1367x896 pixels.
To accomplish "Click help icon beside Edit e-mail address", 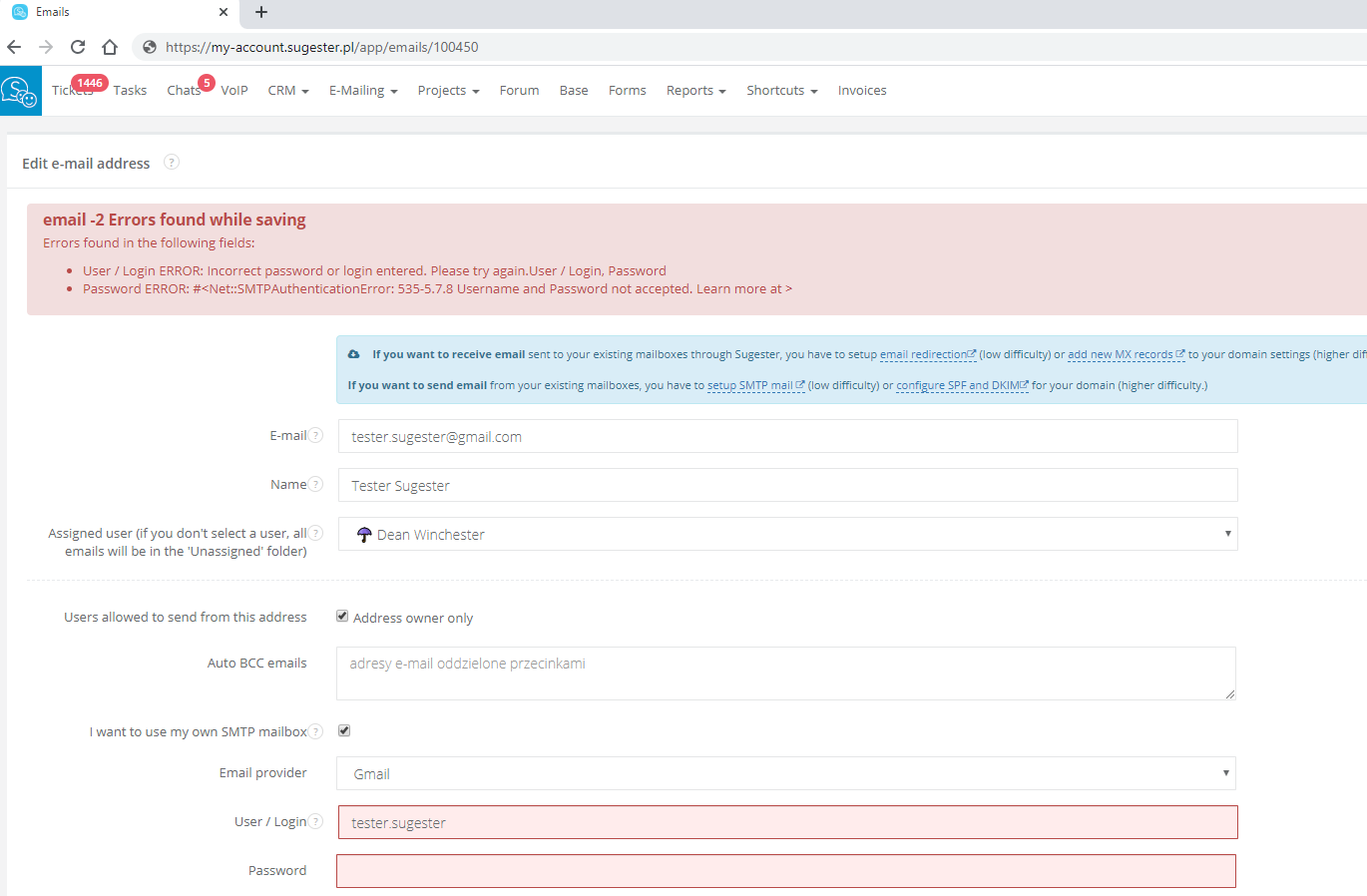I will click(x=172, y=163).
